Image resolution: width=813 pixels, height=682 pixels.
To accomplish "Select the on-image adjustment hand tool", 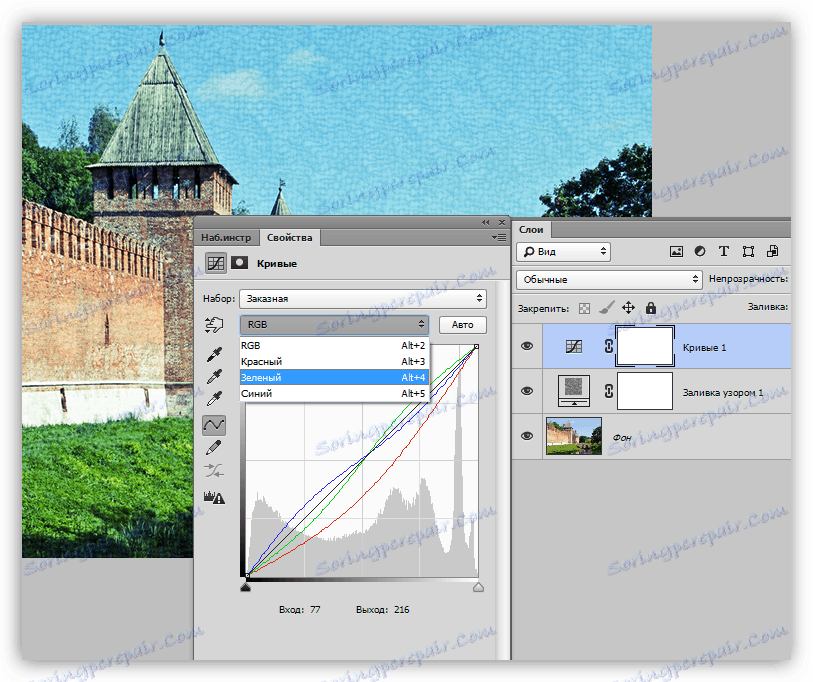I will pos(214,325).
